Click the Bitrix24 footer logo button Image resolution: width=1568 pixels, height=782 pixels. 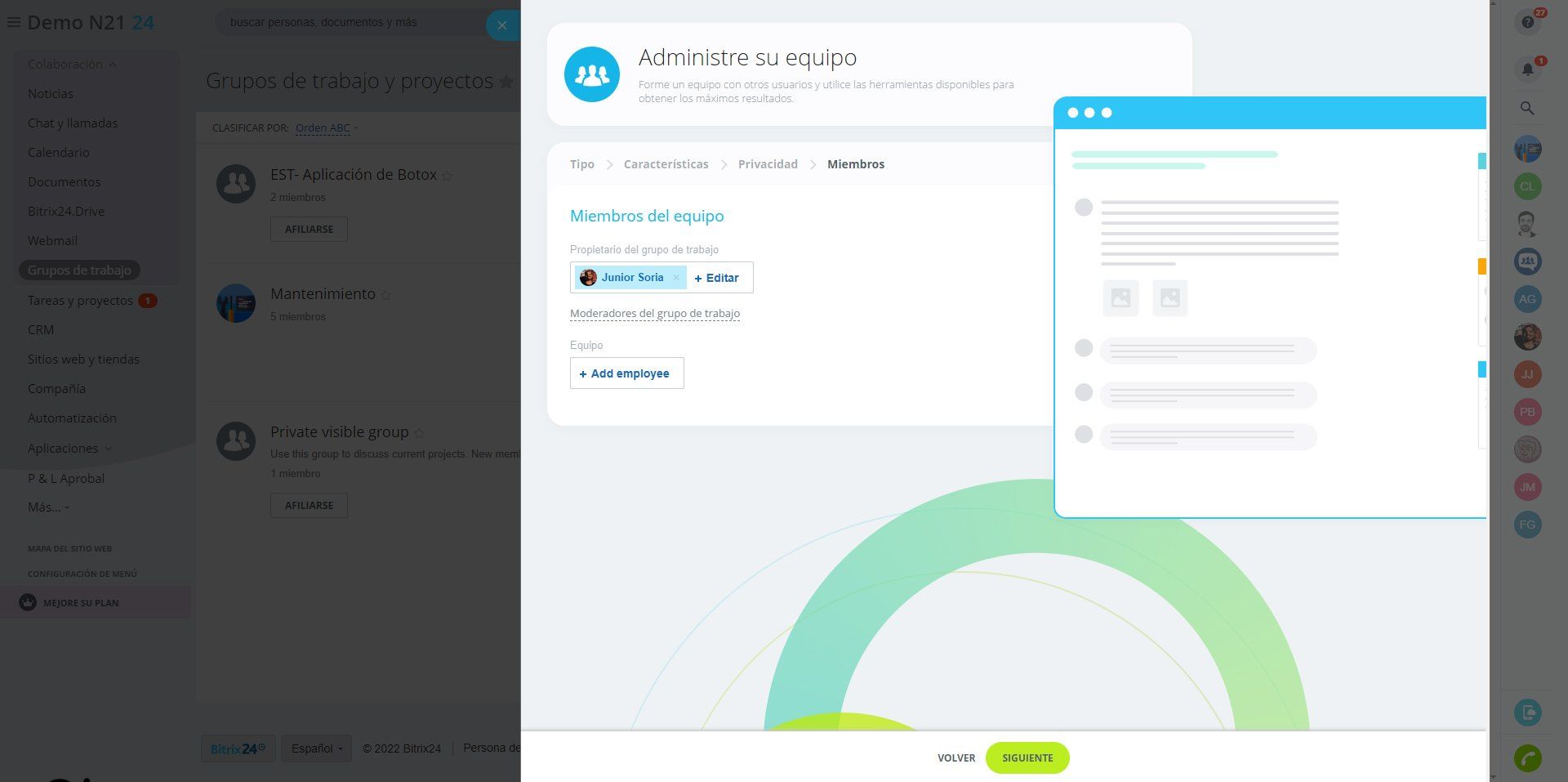[x=238, y=748]
